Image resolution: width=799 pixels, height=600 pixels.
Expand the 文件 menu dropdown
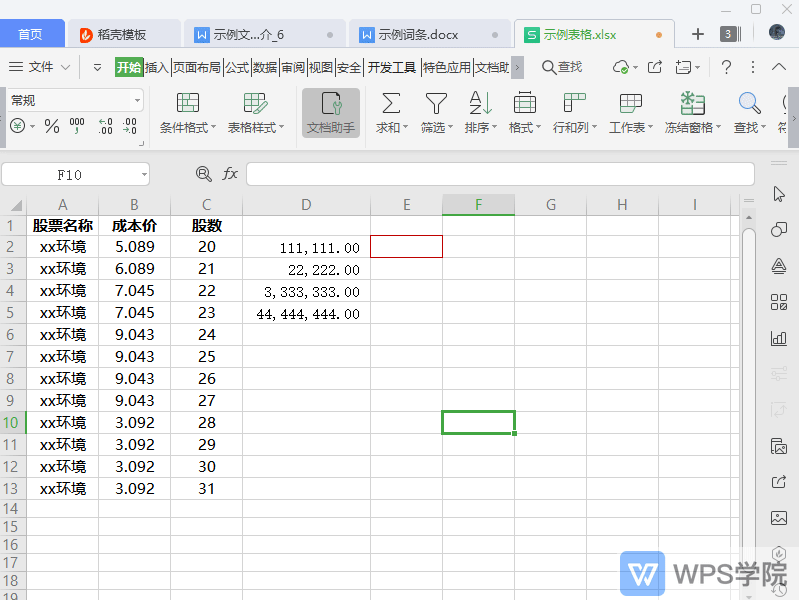pos(66,67)
